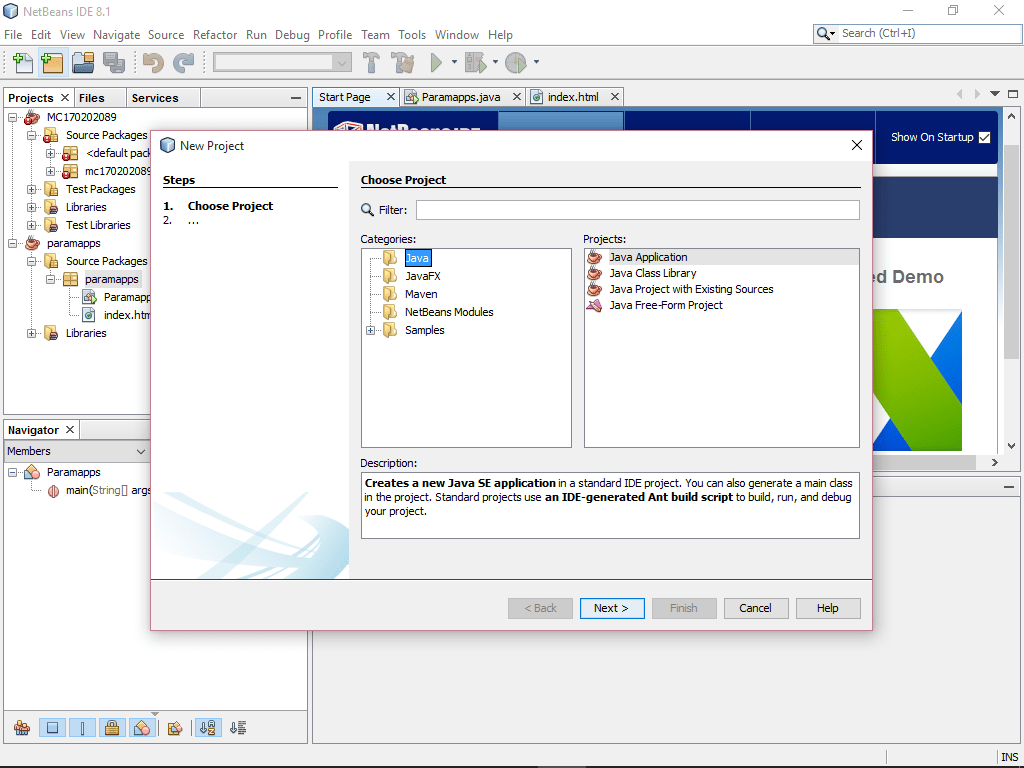Switch to index.html editor tab
This screenshot has height=768, width=1024.
[x=573, y=97]
